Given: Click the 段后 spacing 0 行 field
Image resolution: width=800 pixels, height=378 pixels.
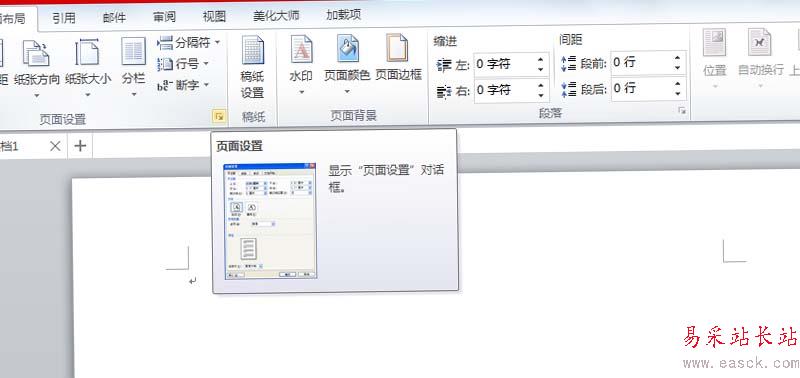Looking at the screenshot, I should click(641, 88).
